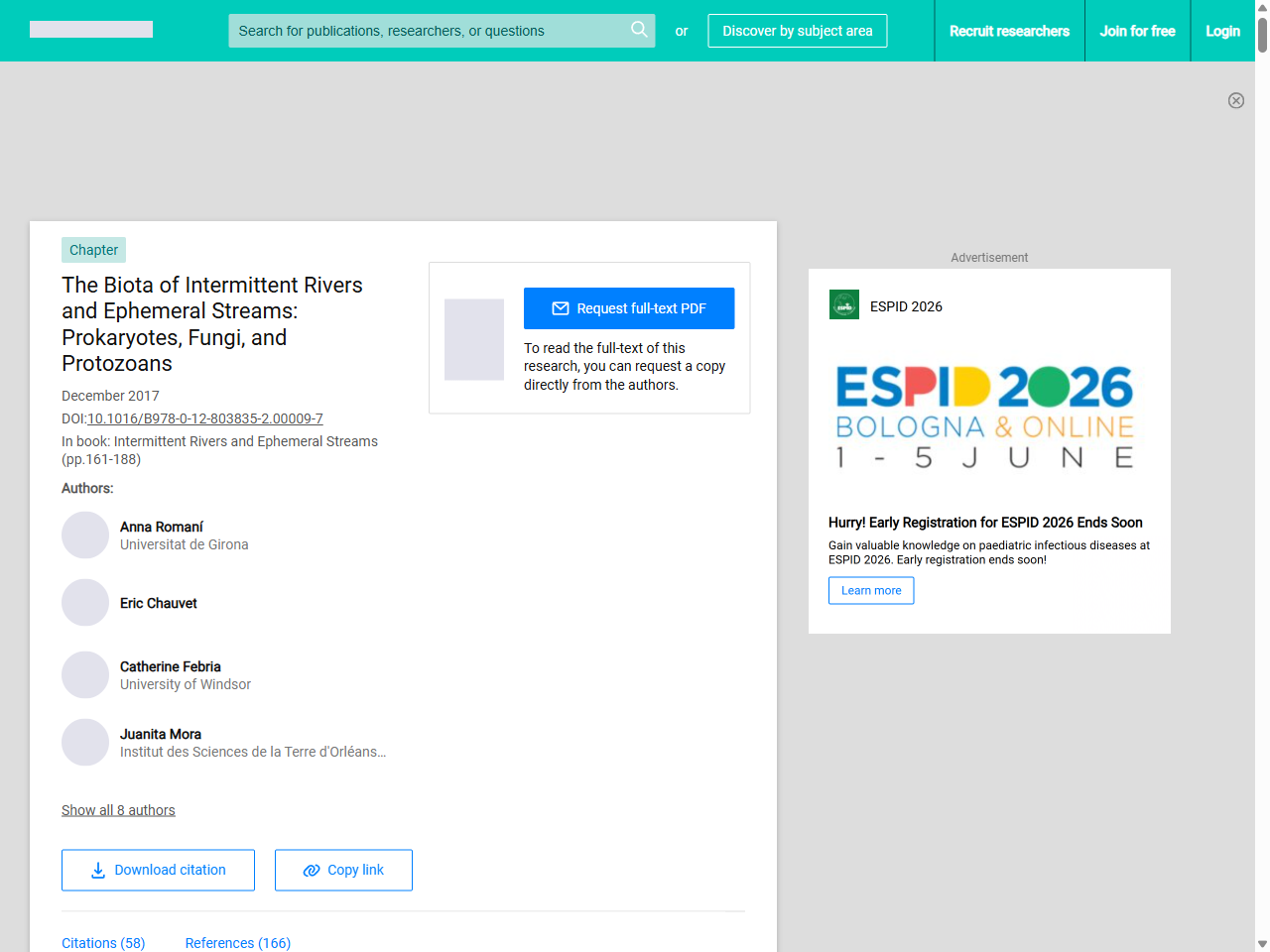
Task: Click the publication preview thumbnail
Action: pos(474,339)
